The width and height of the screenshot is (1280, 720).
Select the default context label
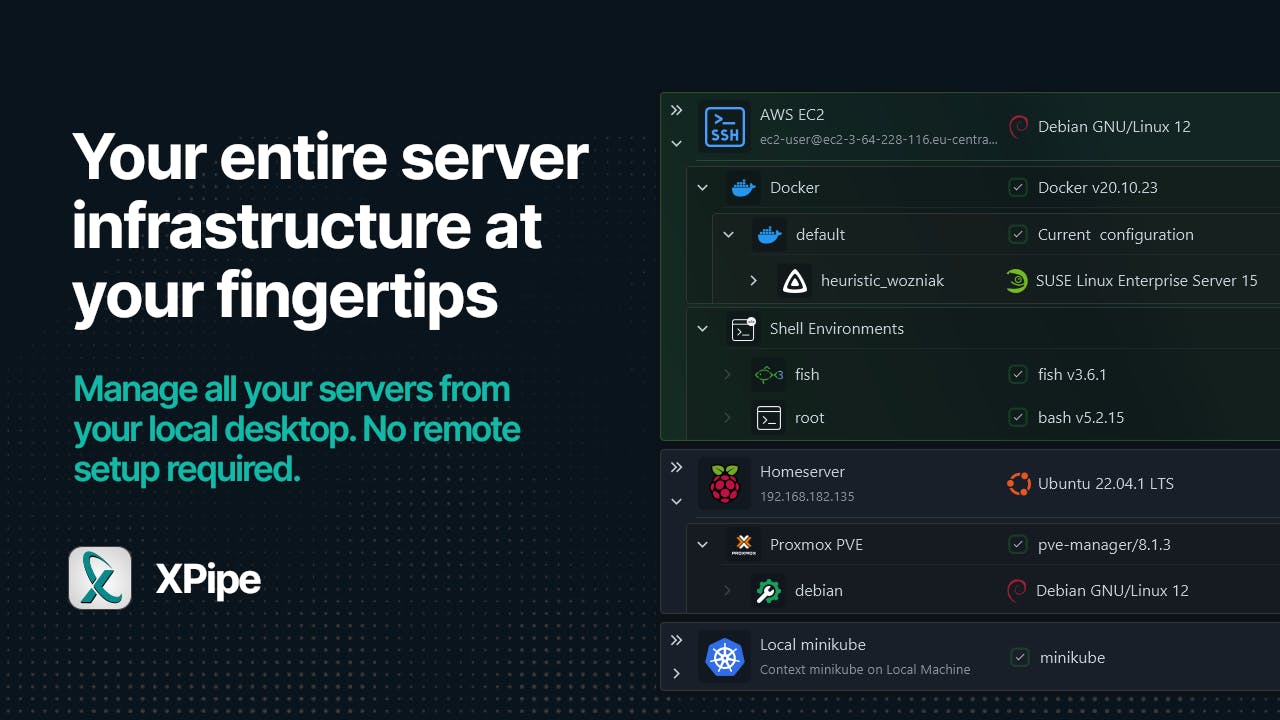(821, 235)
